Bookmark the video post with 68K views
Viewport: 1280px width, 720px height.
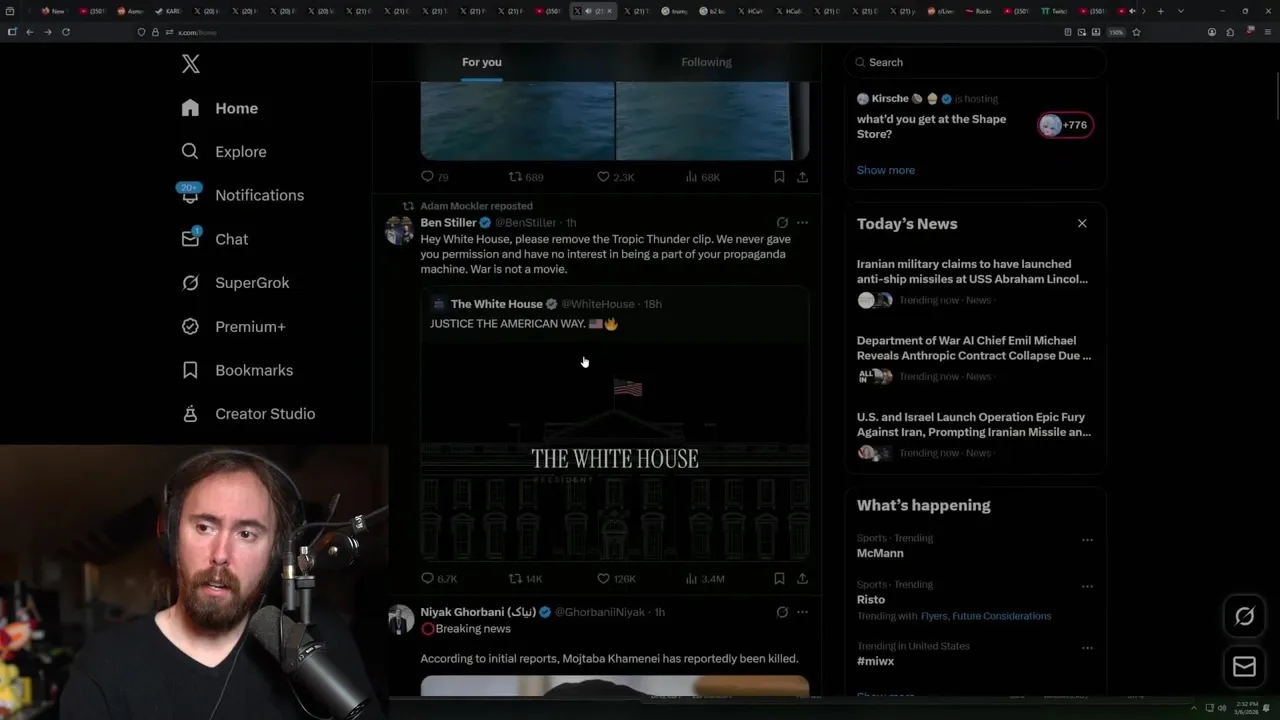[x=779, y=177]
